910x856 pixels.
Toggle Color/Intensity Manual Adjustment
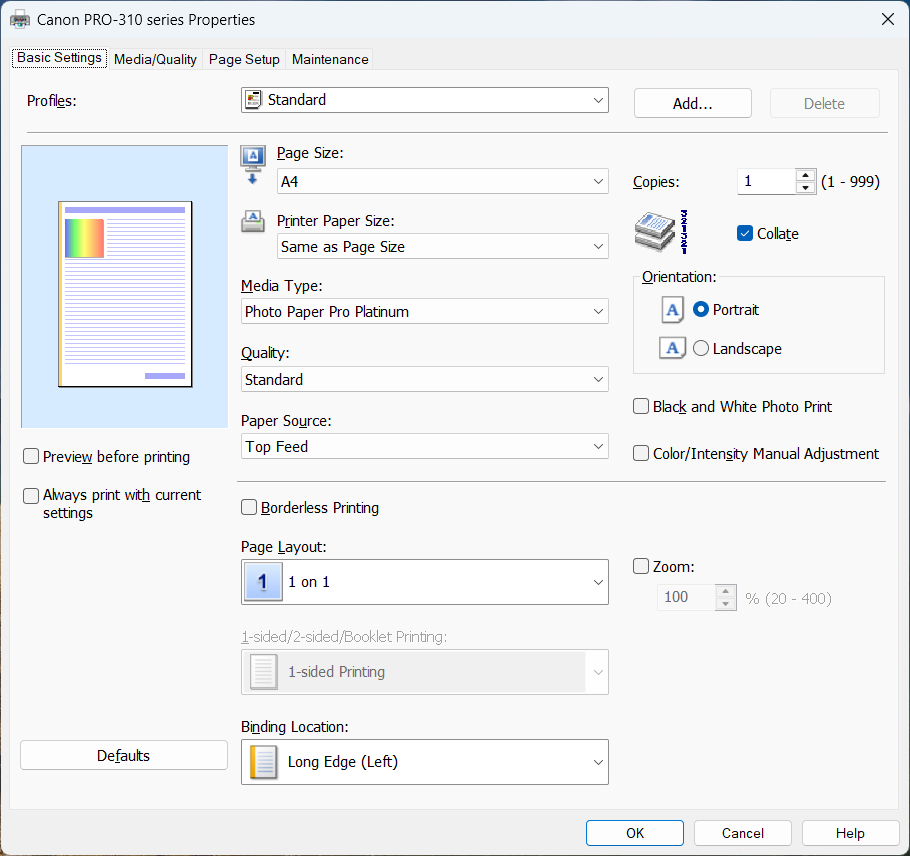pyautogui.click(x=641, y=453)
